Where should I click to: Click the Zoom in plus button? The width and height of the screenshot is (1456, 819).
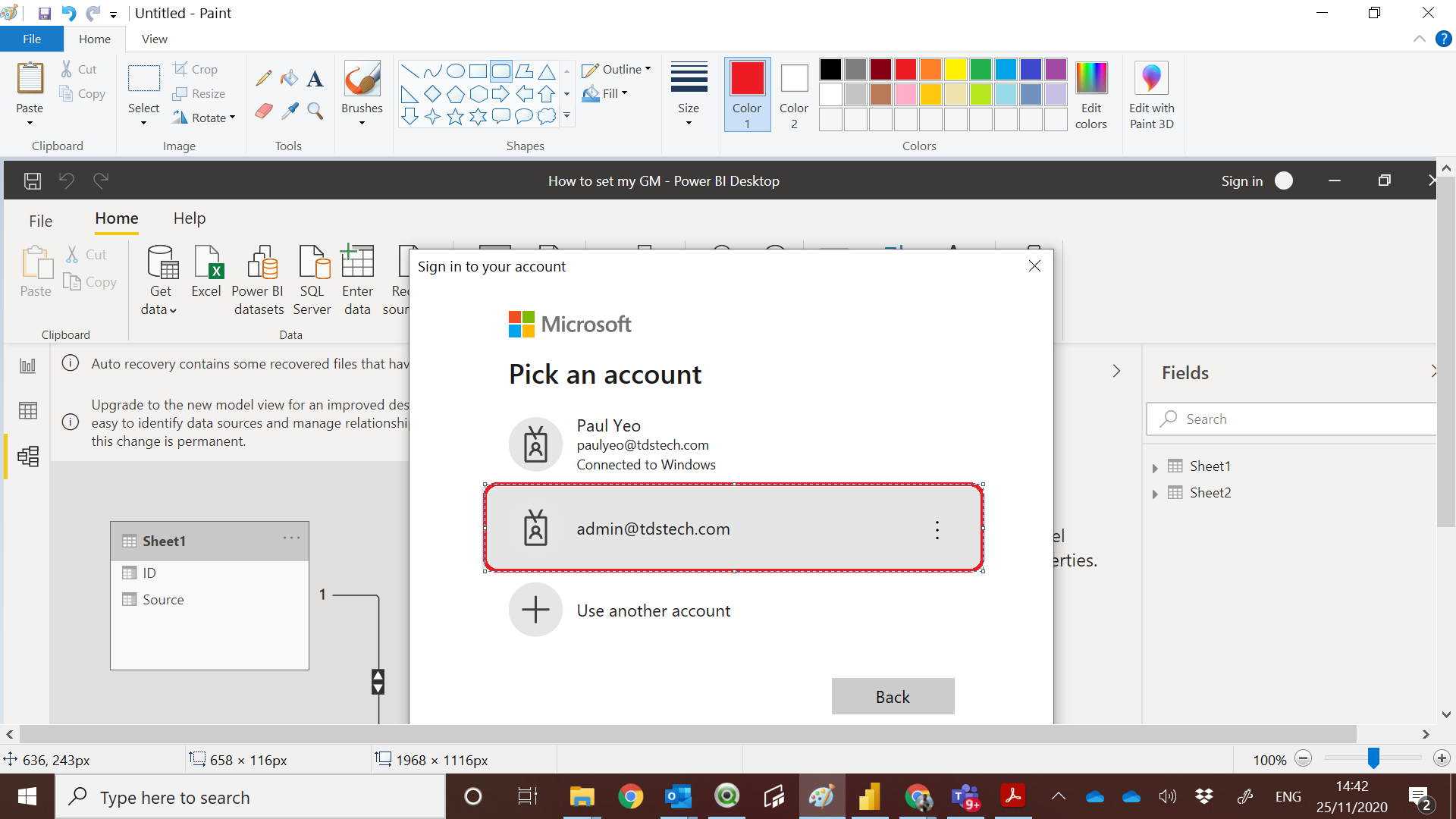(x=1442, y=759)
